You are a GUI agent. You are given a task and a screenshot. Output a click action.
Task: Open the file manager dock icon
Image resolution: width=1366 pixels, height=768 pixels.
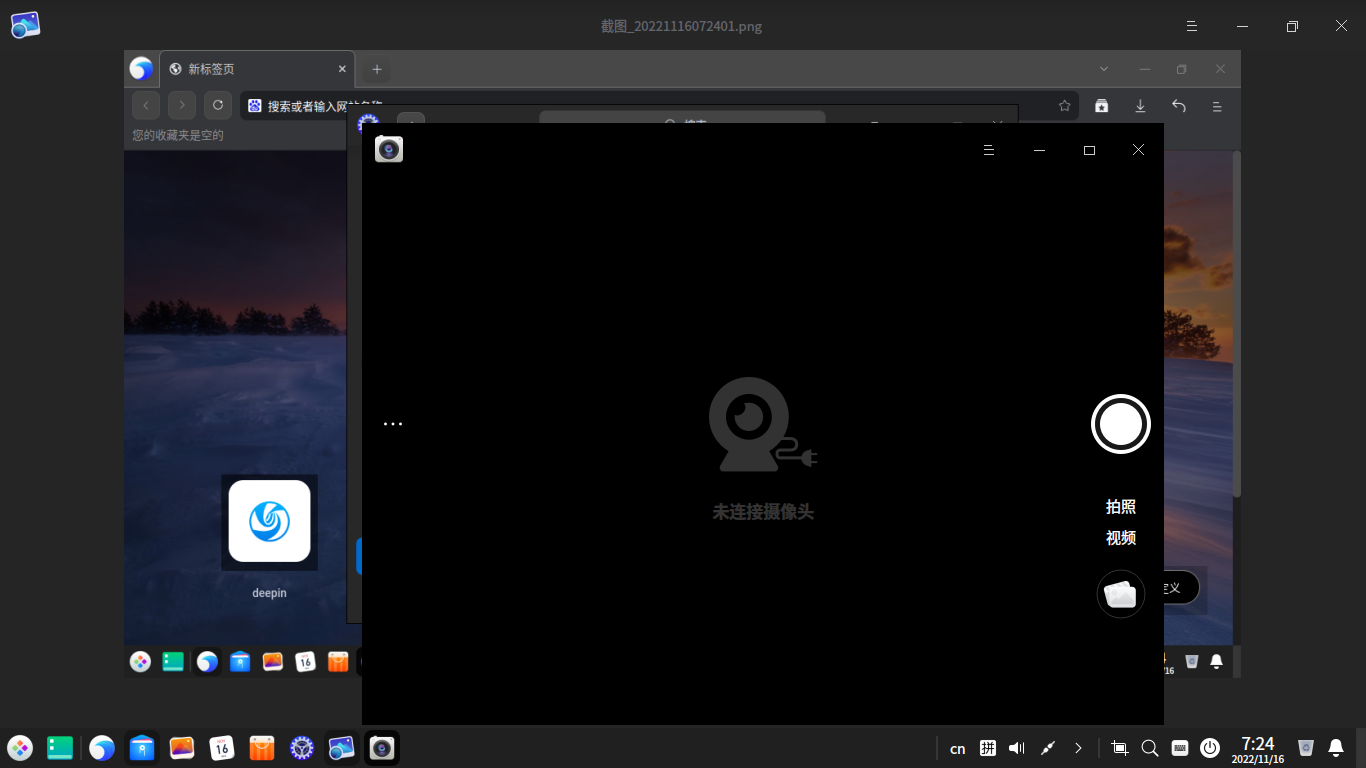(142, 747)
